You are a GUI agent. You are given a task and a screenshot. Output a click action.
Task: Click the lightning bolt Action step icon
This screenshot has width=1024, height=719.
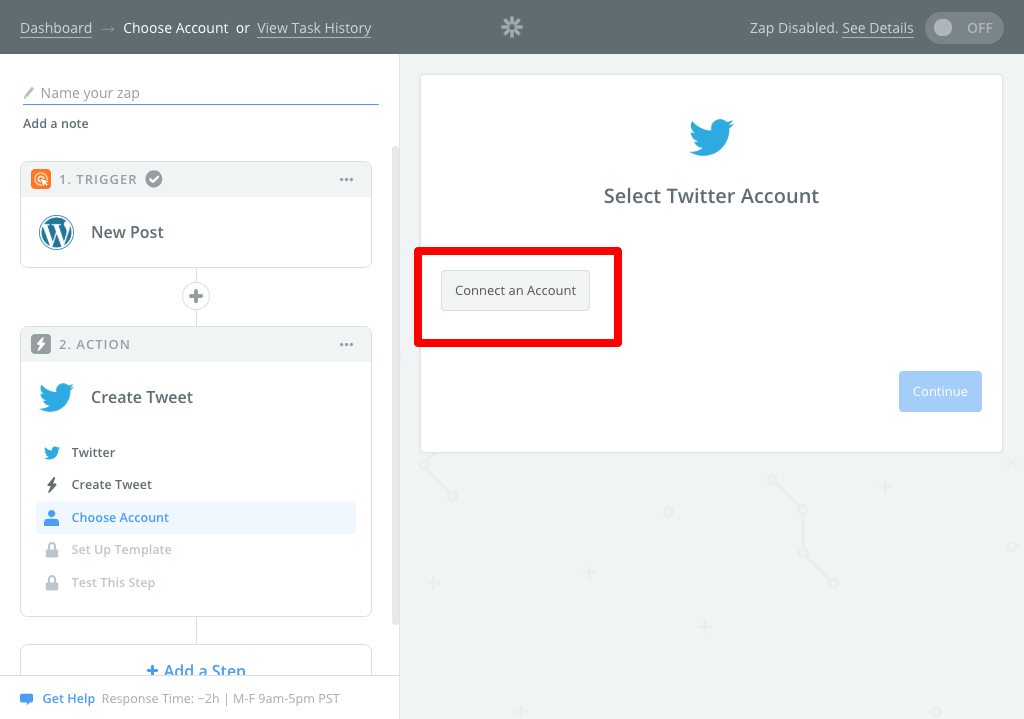(41, 344)
